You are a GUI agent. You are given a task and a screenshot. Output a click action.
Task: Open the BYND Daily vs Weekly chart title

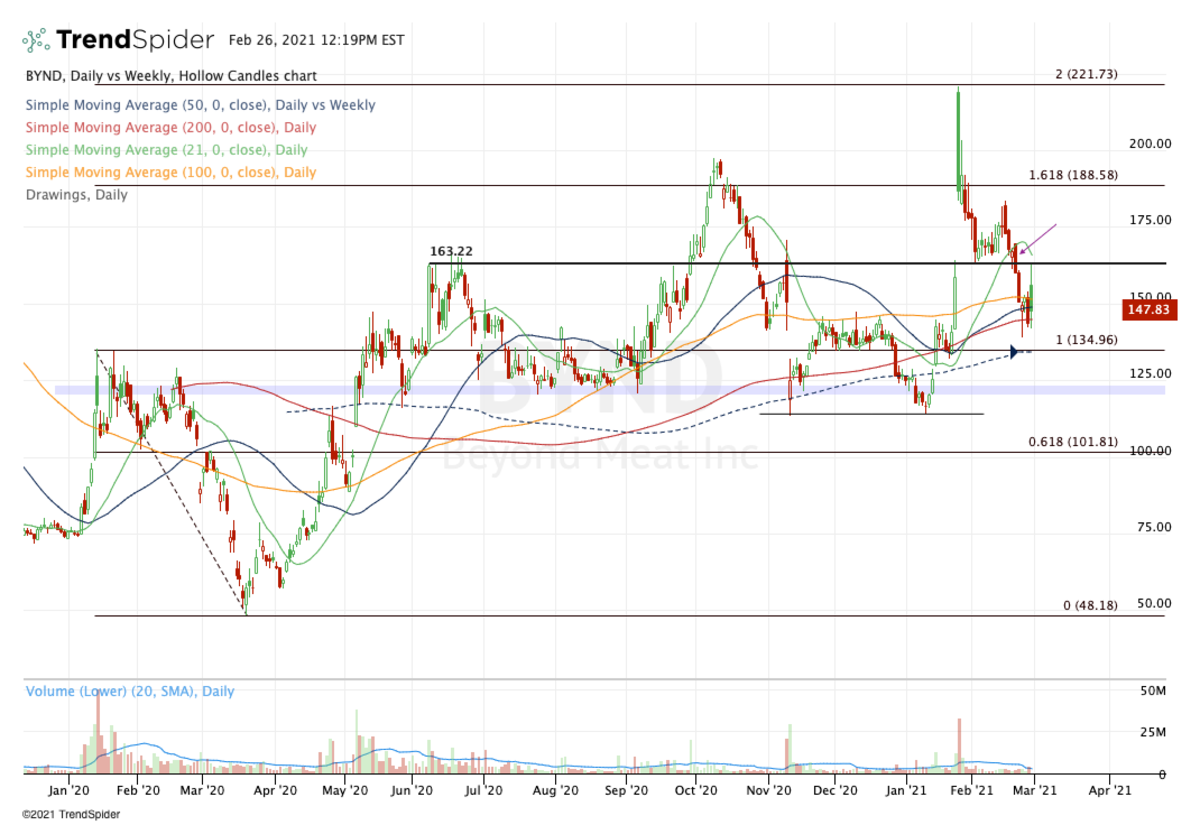(x=170, y=76)
